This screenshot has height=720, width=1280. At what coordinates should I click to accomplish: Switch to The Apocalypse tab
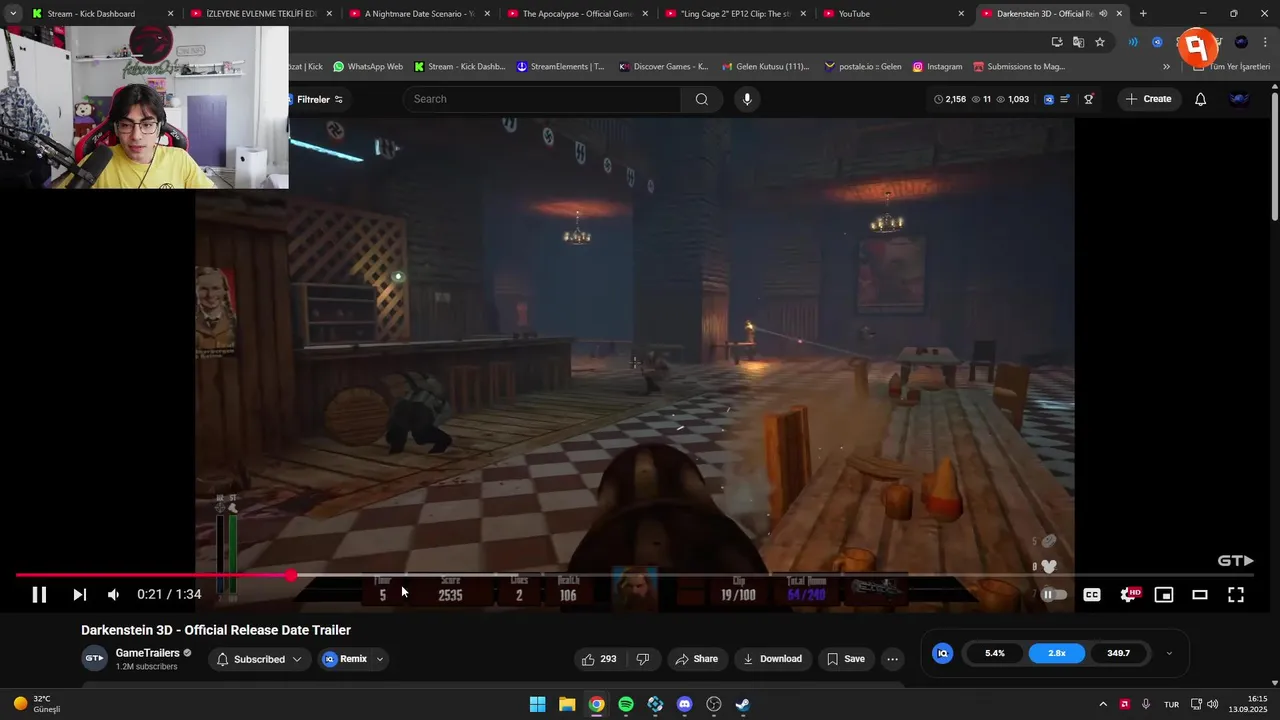tap(577, 14)
